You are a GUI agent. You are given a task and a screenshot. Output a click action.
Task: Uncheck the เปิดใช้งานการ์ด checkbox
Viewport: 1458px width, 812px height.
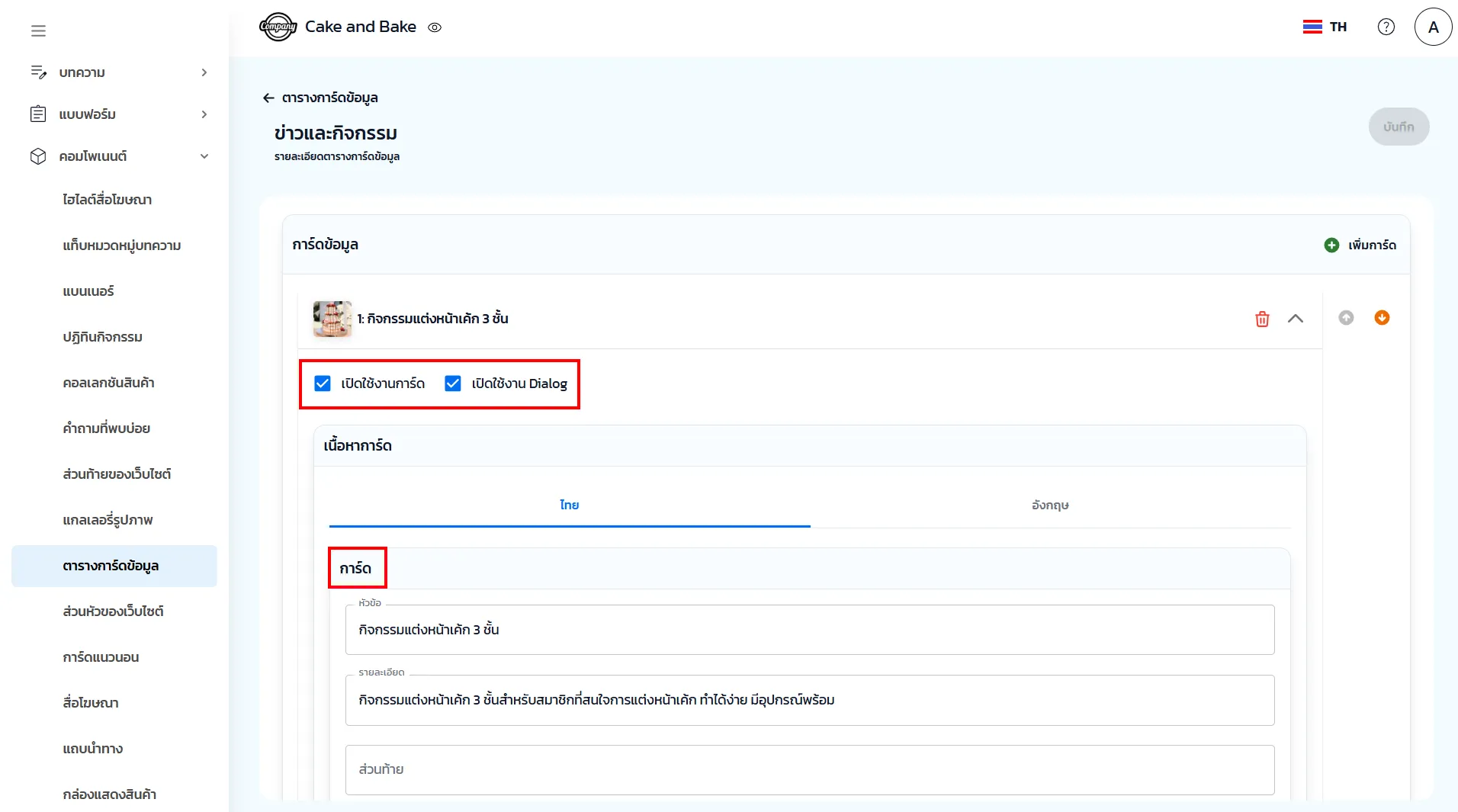tap(323, 384)
